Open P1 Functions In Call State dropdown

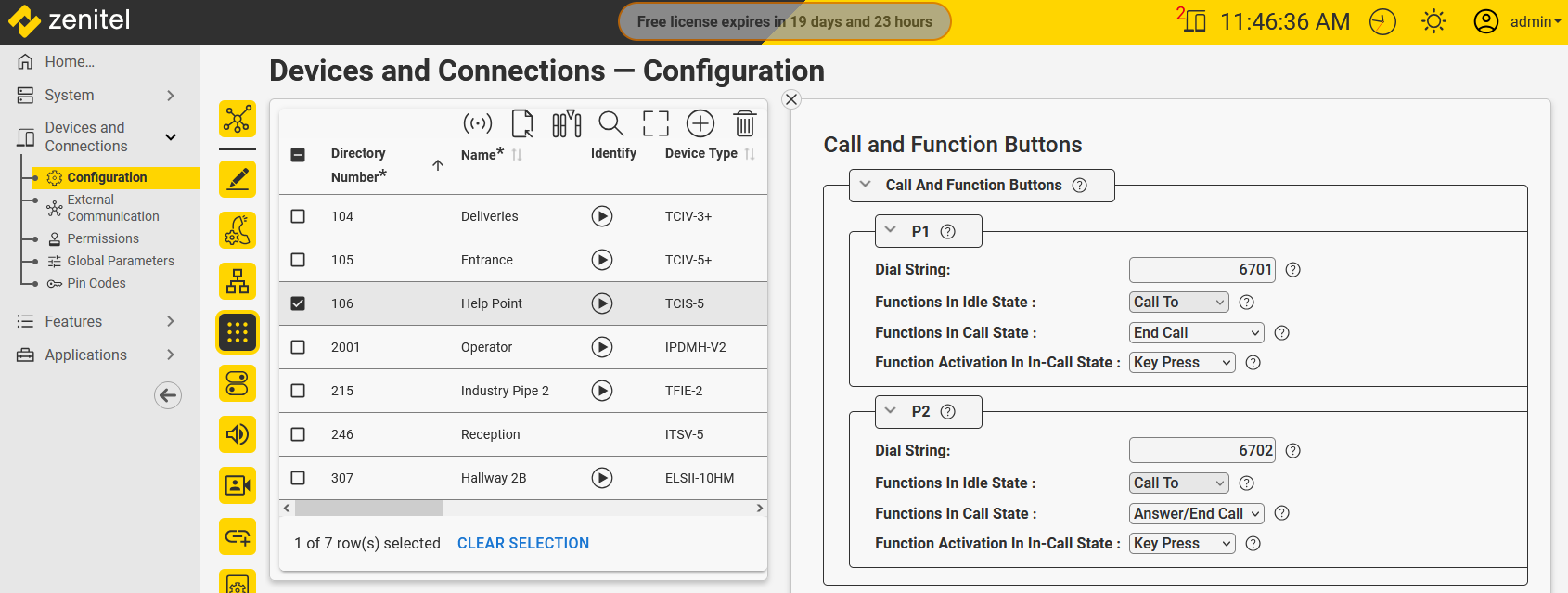pyautogui.click(x=1196, y=332)
